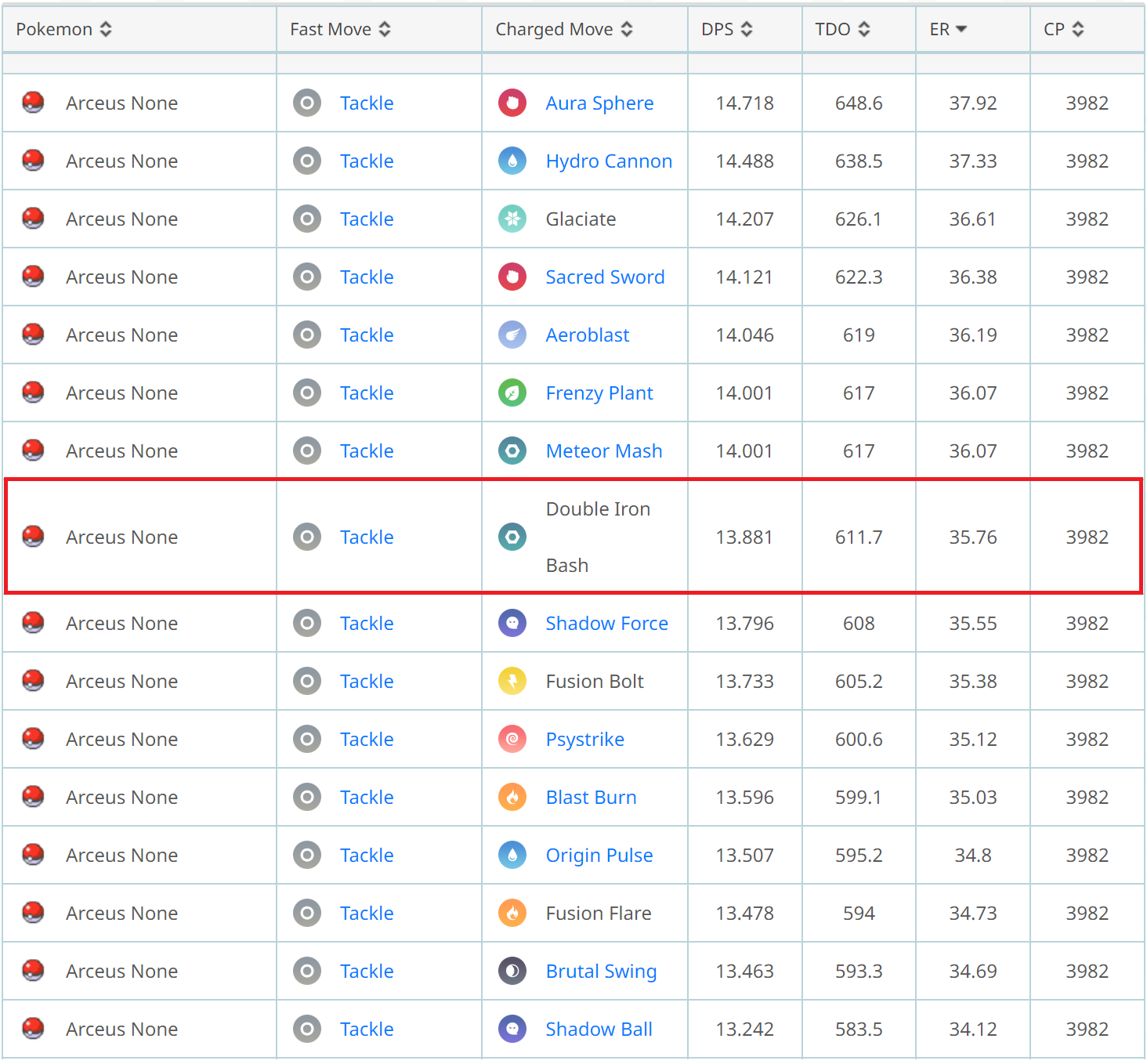This screenshot has height=1064, width=1147.
Task: Select the Arceus None cell in Blast Burn row
Action: point(121,797)
